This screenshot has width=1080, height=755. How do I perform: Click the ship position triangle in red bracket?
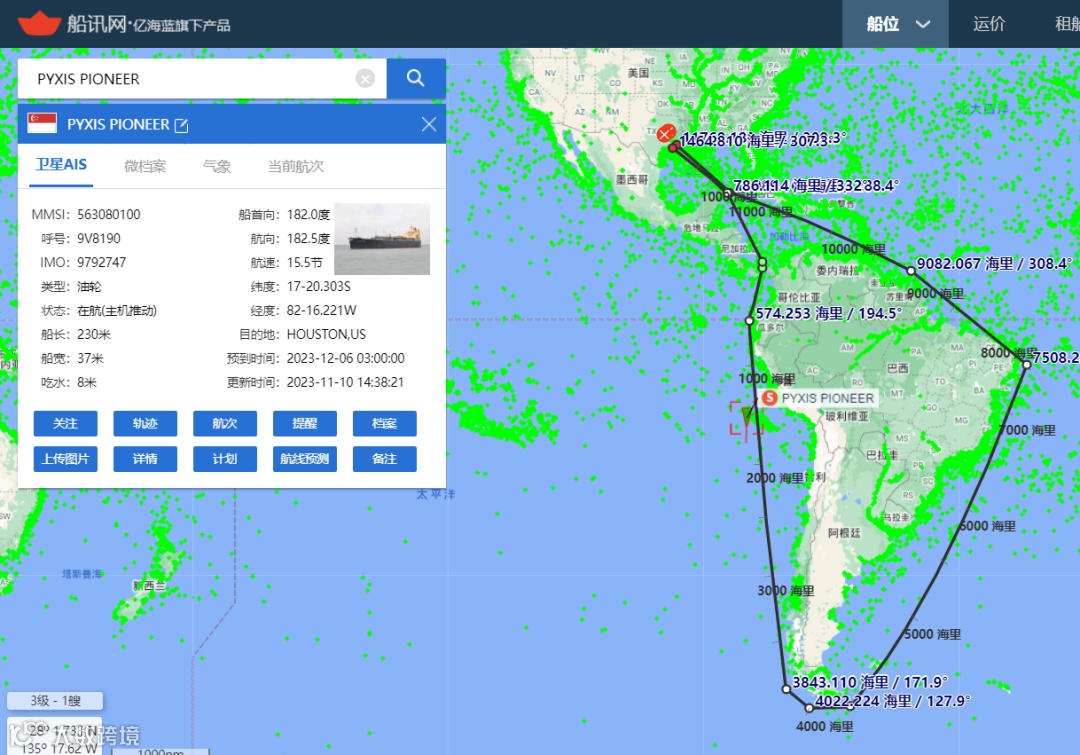(747, 415)
